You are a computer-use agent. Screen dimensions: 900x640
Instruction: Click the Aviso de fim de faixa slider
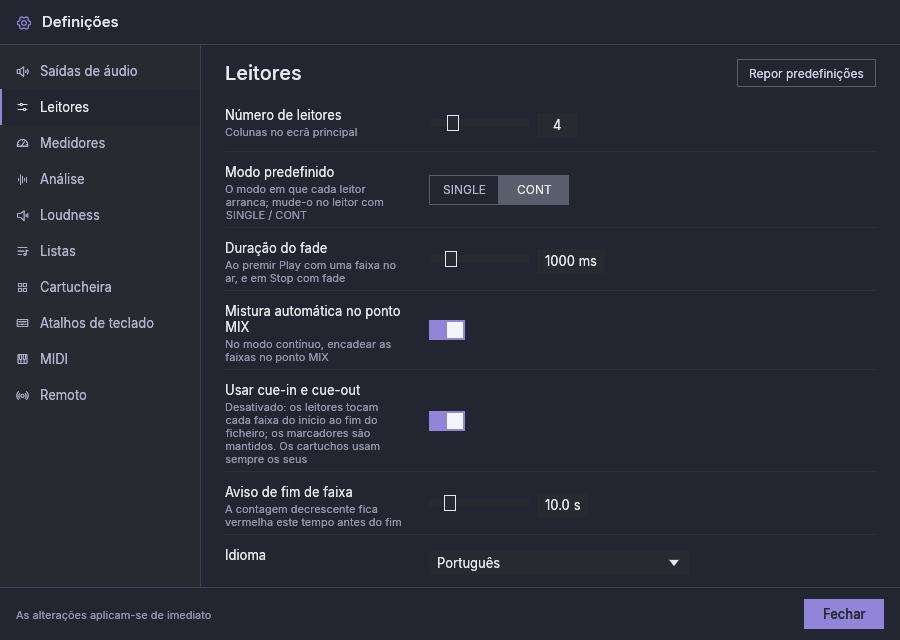(479, 503)
